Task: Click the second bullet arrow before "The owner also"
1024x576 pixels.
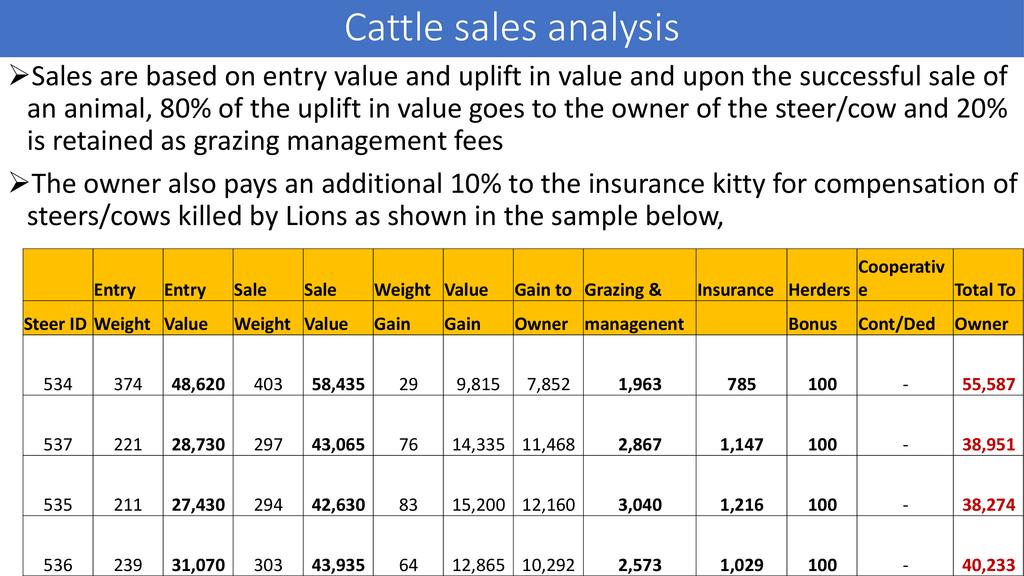Action: (18, 185)
